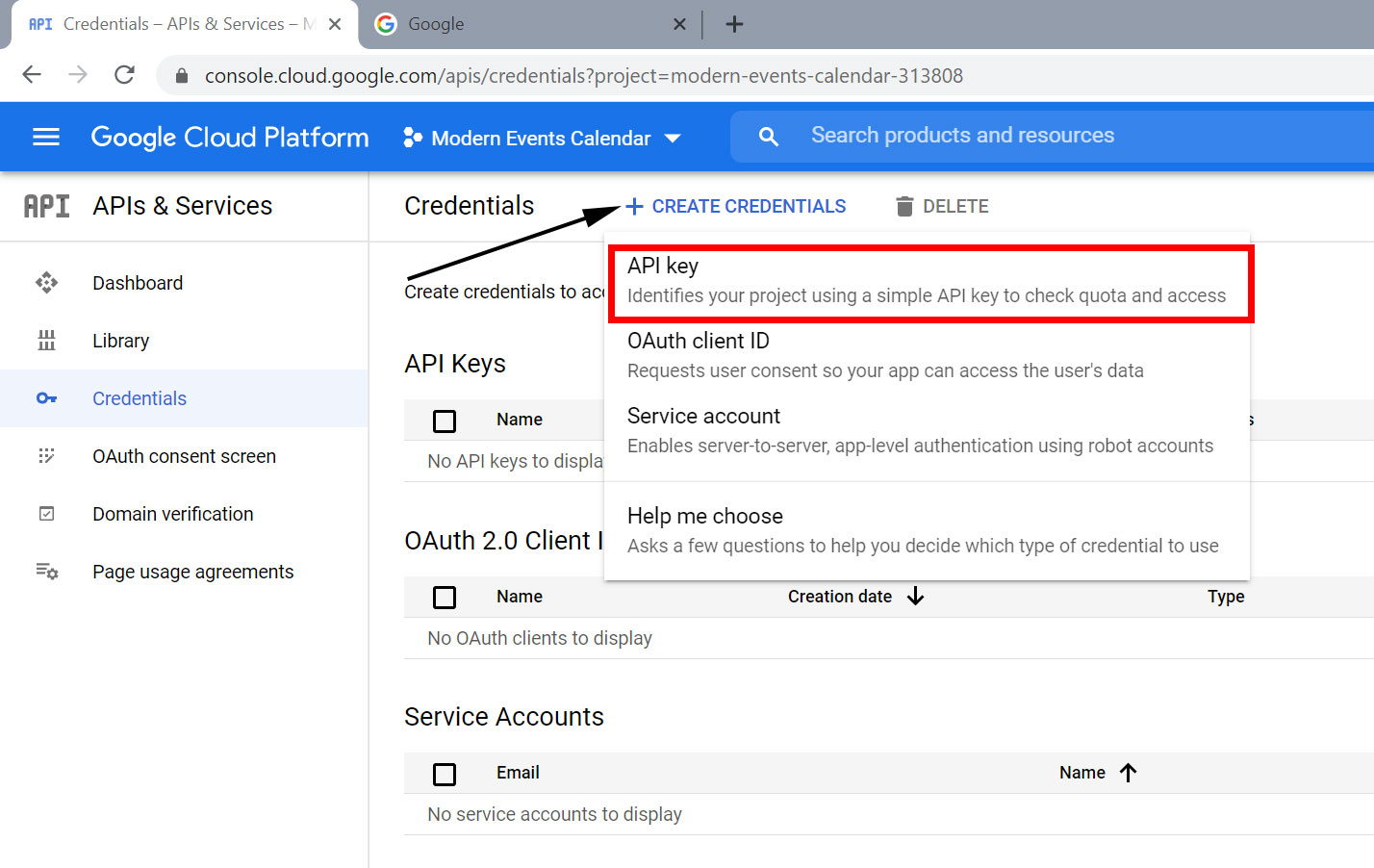Tick the Service Accounts select-all checkbox
Screen dimensions: 1374x868
(x=445, y=774)
